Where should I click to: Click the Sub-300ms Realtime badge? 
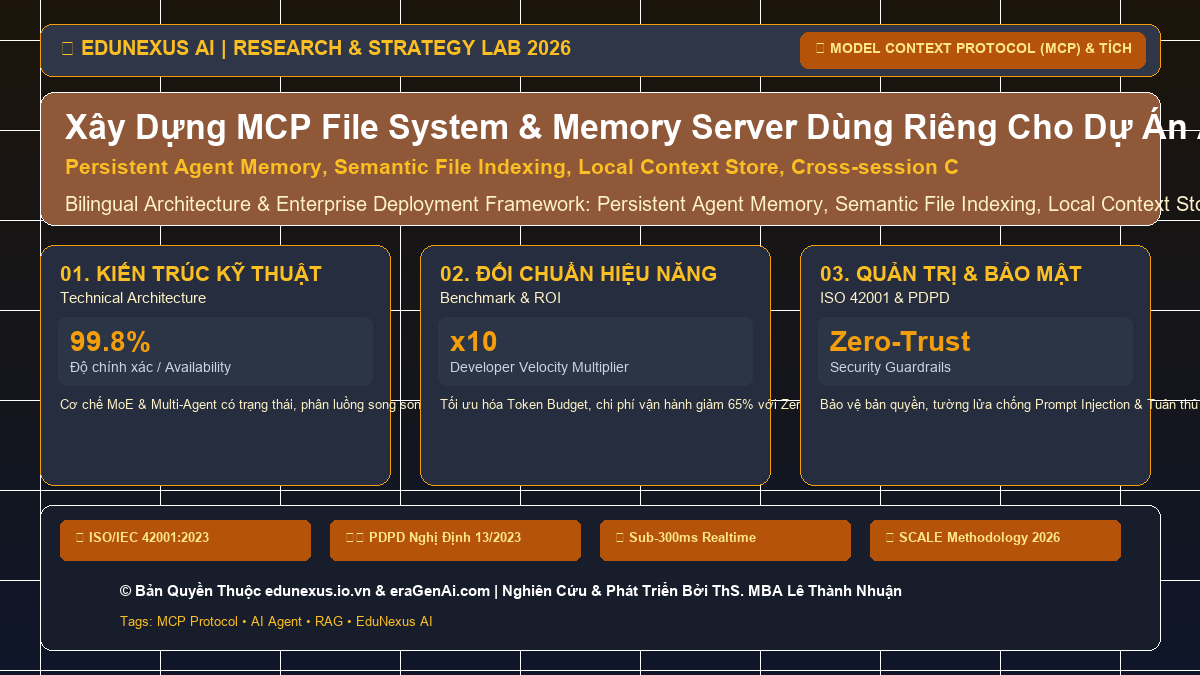[725, 540]
